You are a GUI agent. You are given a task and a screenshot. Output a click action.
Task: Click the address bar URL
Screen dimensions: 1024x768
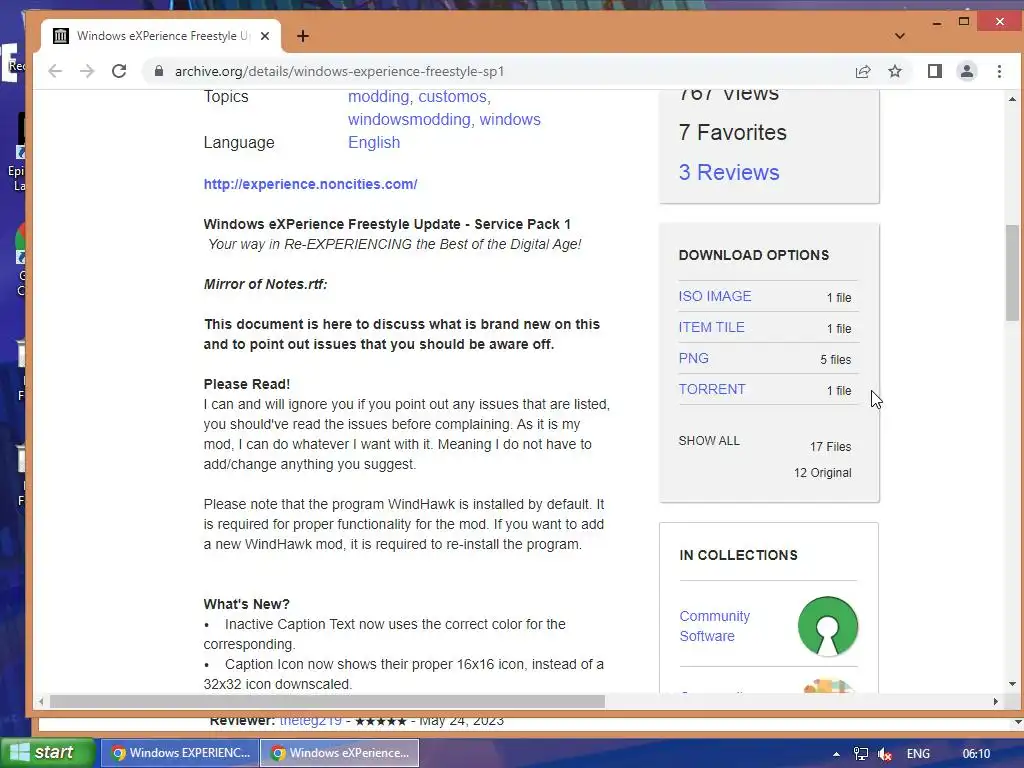(x=340, y=71)
